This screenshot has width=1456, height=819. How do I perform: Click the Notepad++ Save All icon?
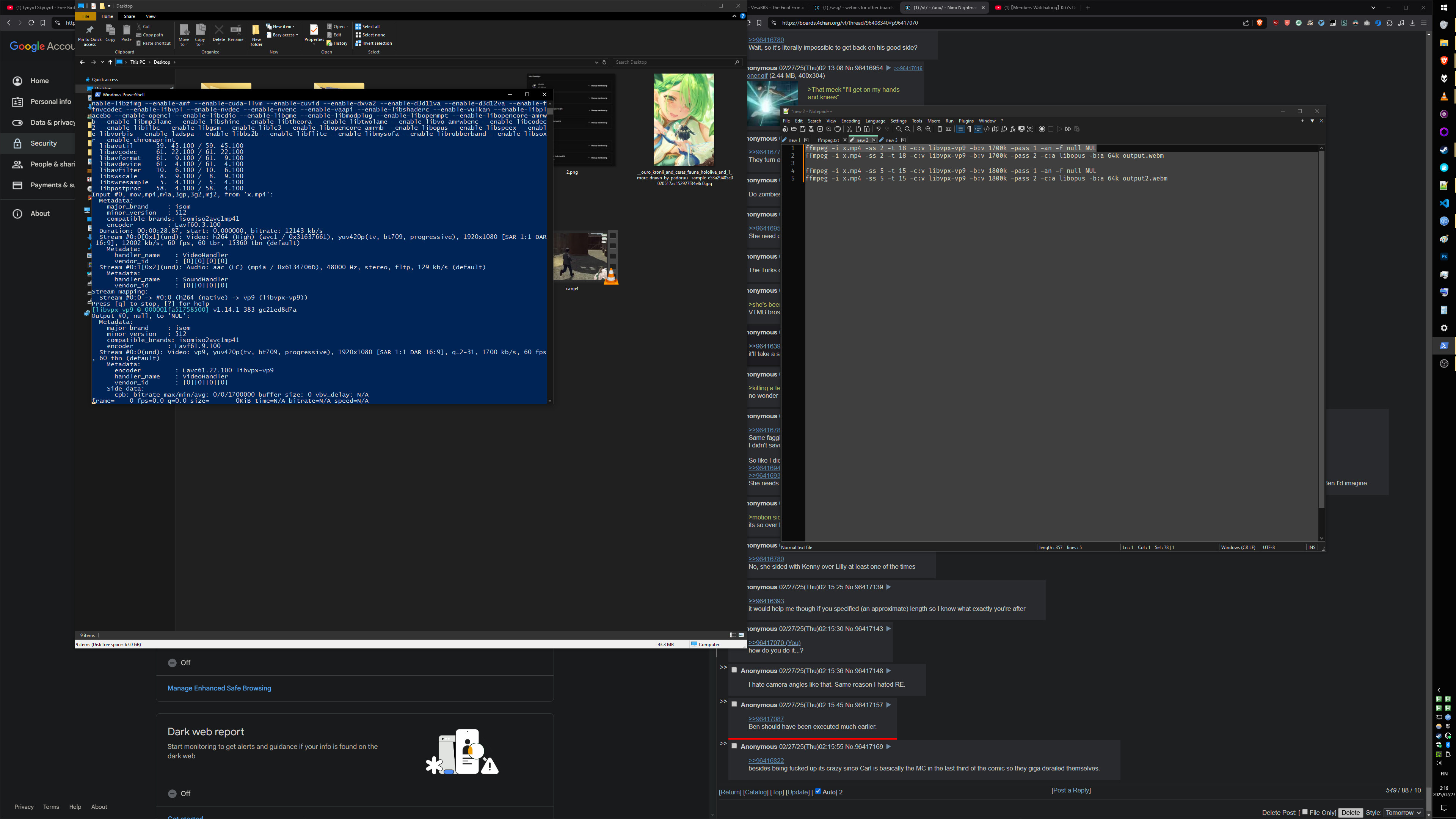click(811, 129)
